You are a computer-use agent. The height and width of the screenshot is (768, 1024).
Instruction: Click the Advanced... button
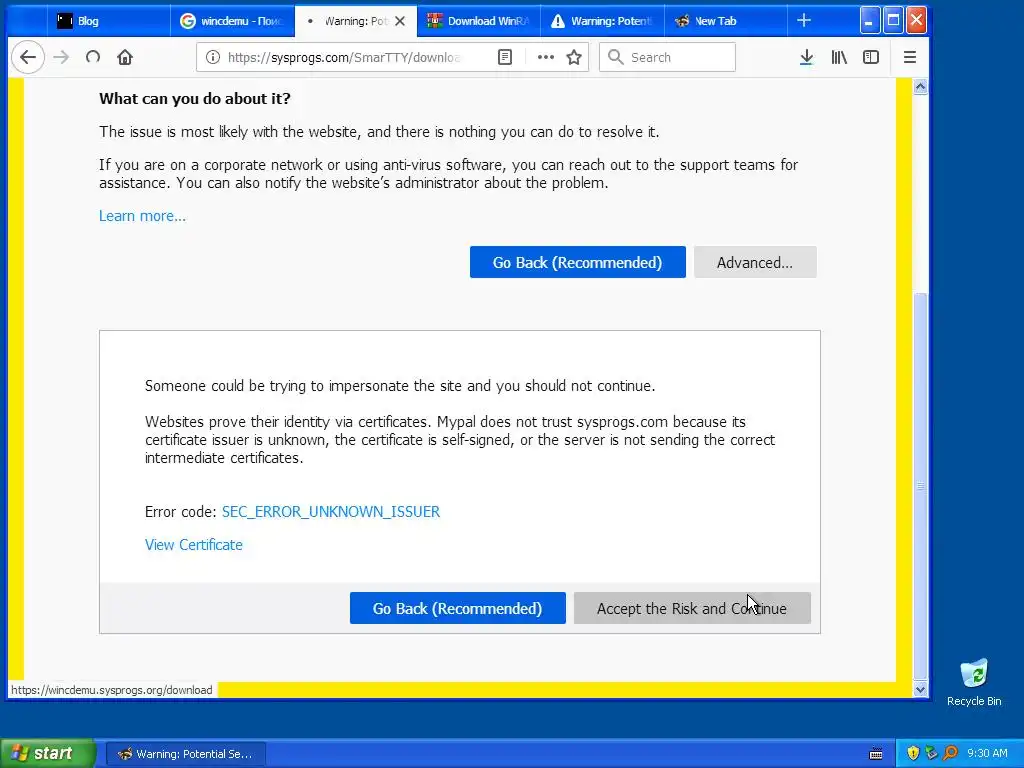pyautogui.click(x=755, y=263)
